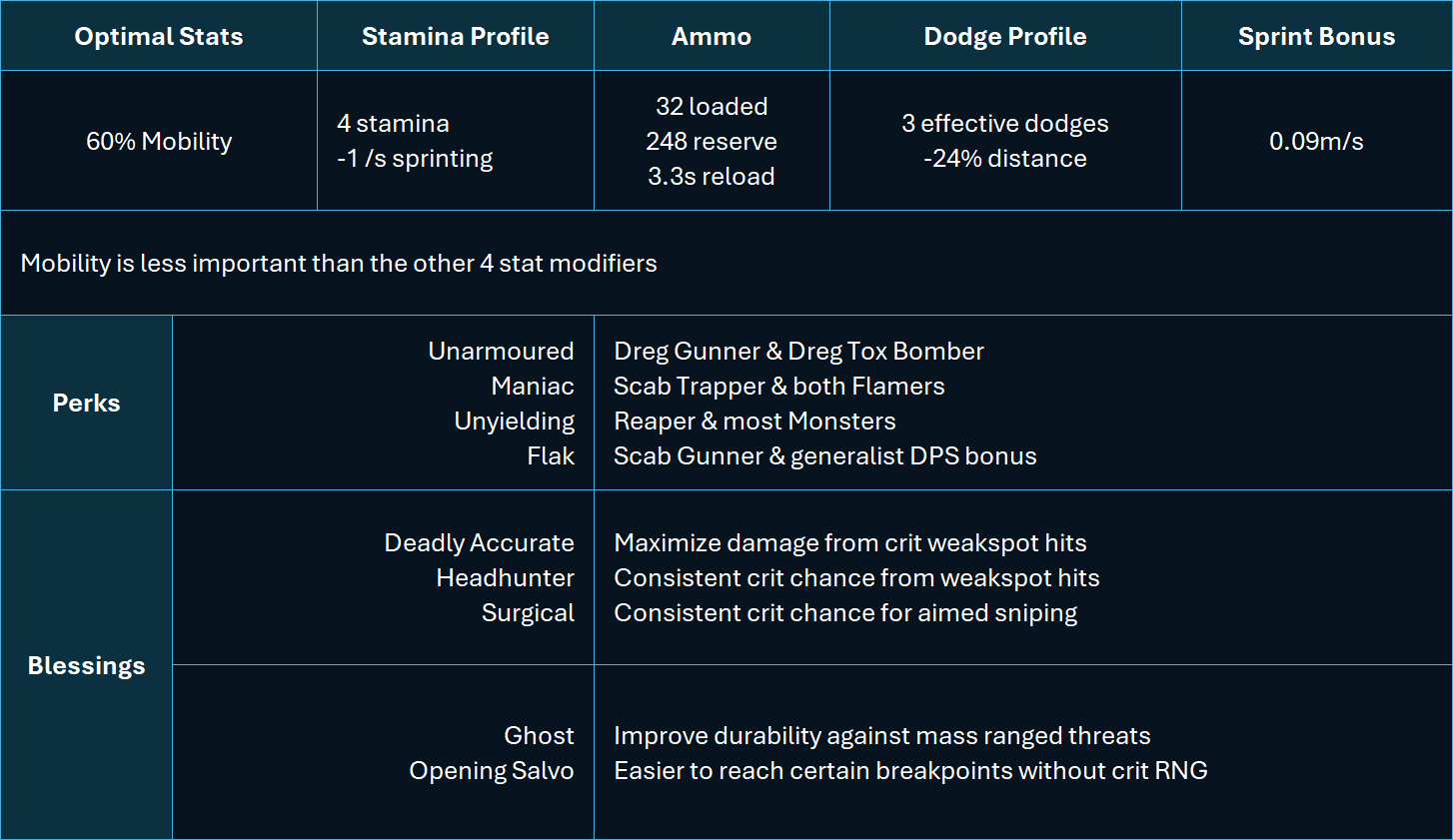Click the 248 reserve ammo text
The height and width of the screenshot is (840, 1453).
pyautogui.click(x=712, y=141)
